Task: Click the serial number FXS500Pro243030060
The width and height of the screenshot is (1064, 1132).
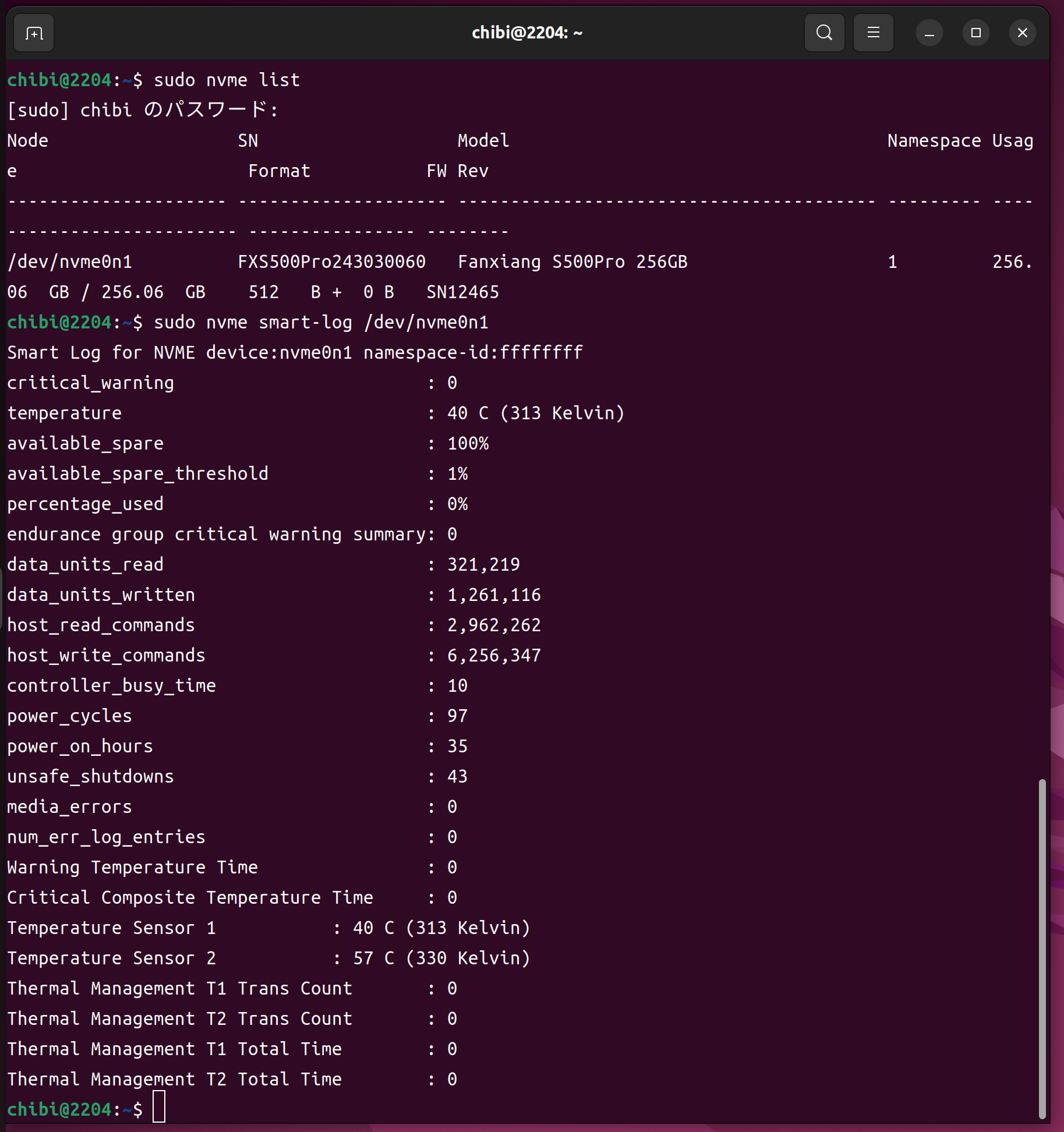Action: click(x=331, y=261)
